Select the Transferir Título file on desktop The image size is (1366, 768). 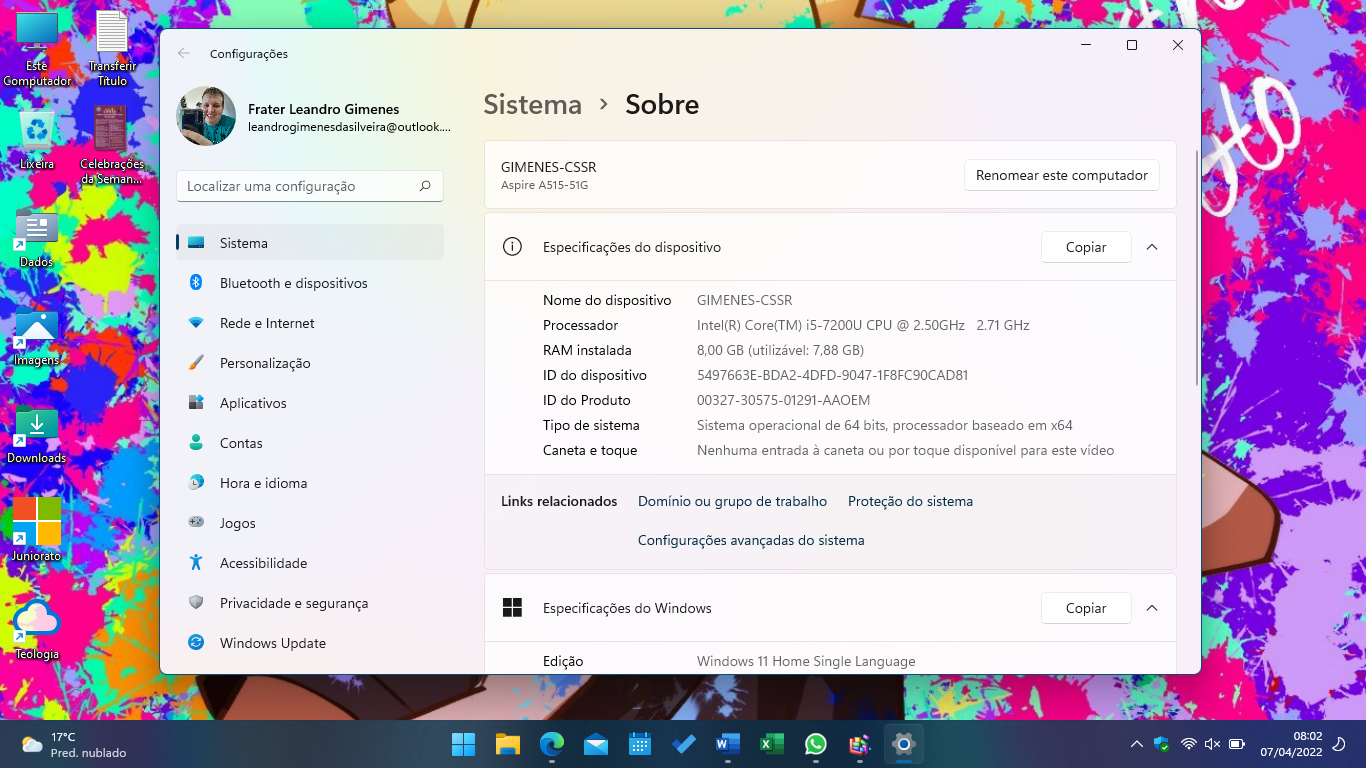pos(112,48)
